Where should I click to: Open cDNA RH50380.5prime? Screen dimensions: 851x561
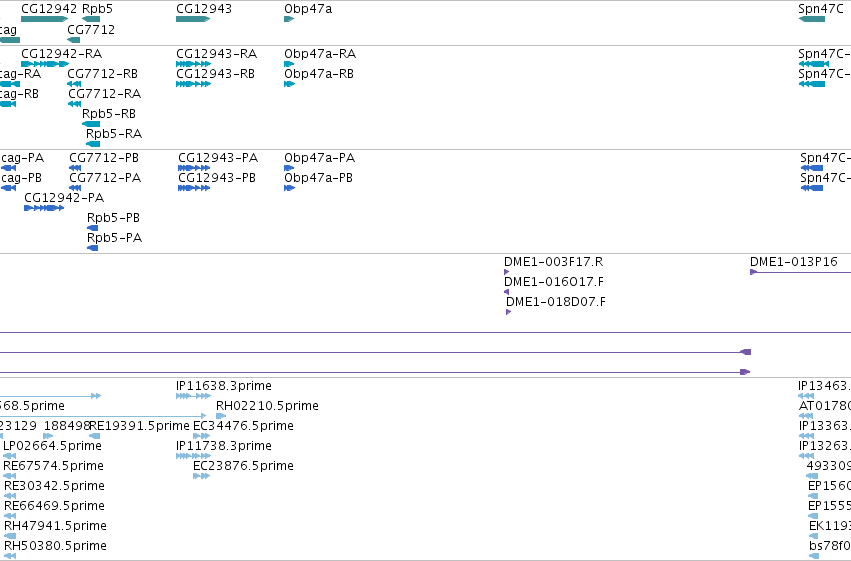(55, 546)
